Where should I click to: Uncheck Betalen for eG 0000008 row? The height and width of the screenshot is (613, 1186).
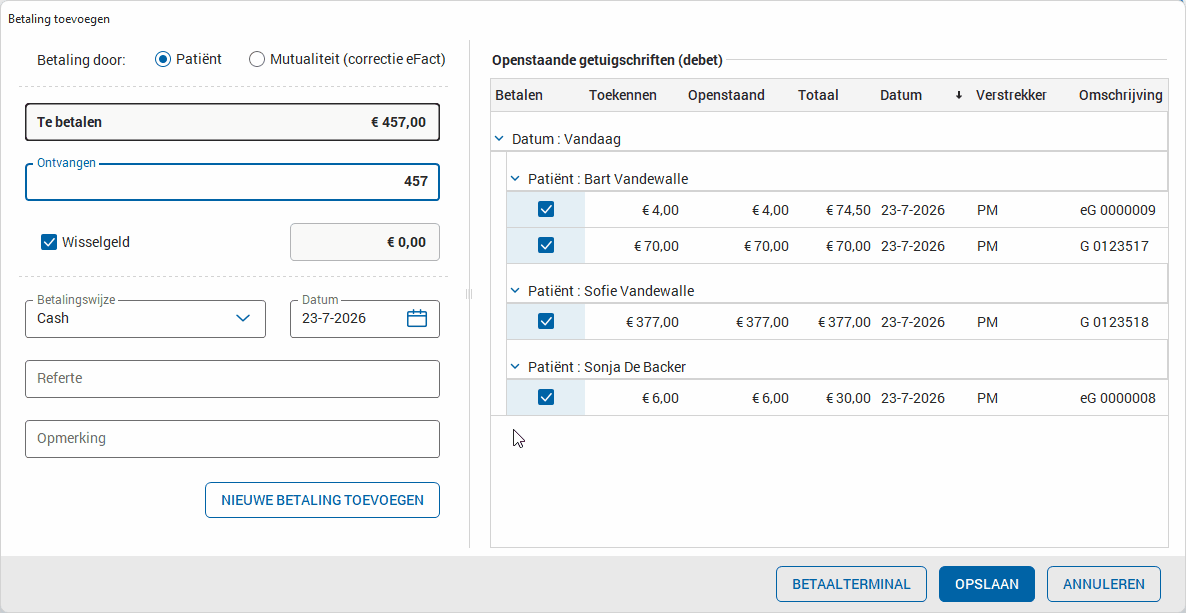tap(545, 397)
